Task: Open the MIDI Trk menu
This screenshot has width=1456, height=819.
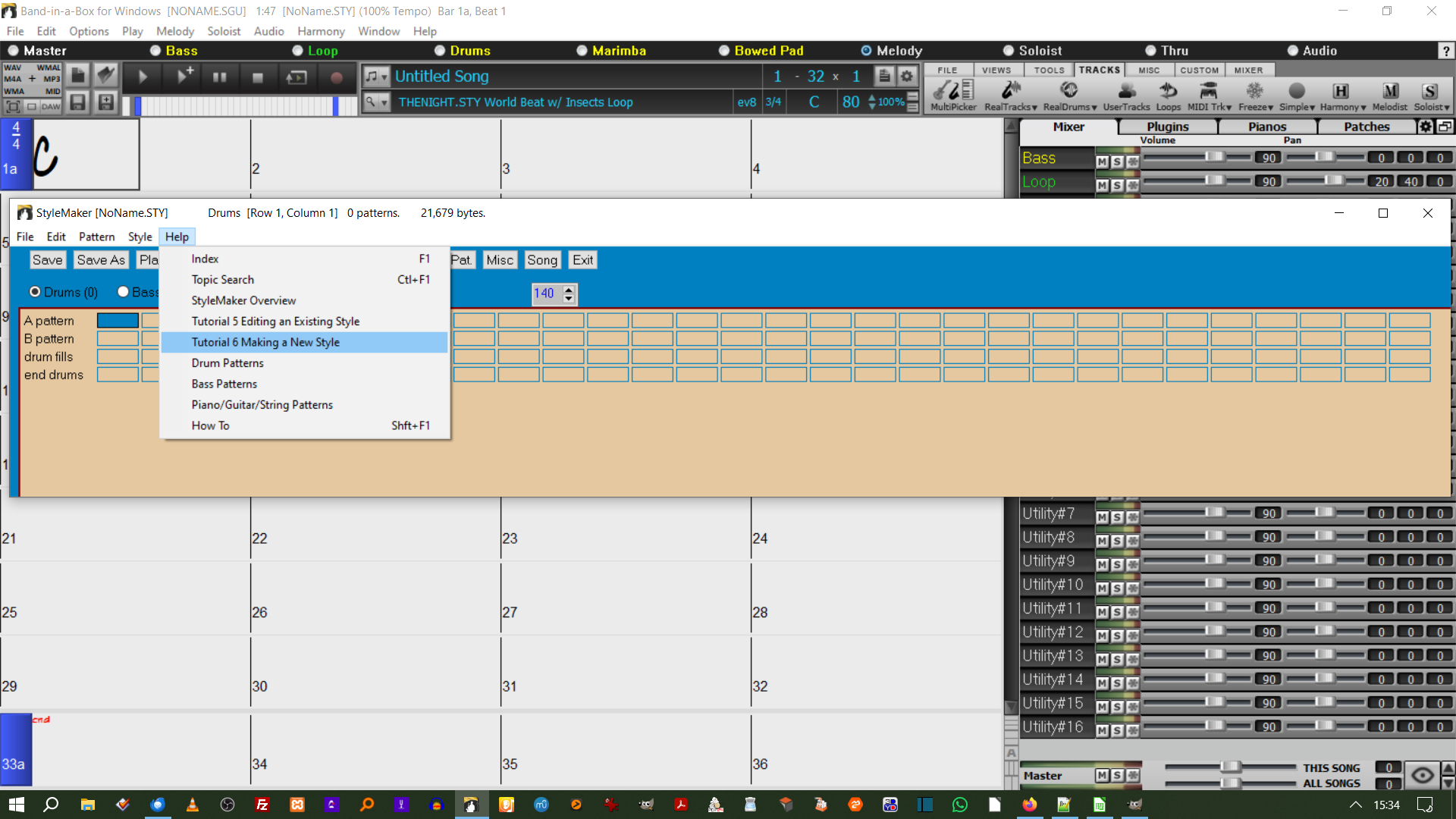Action: 1209,96
